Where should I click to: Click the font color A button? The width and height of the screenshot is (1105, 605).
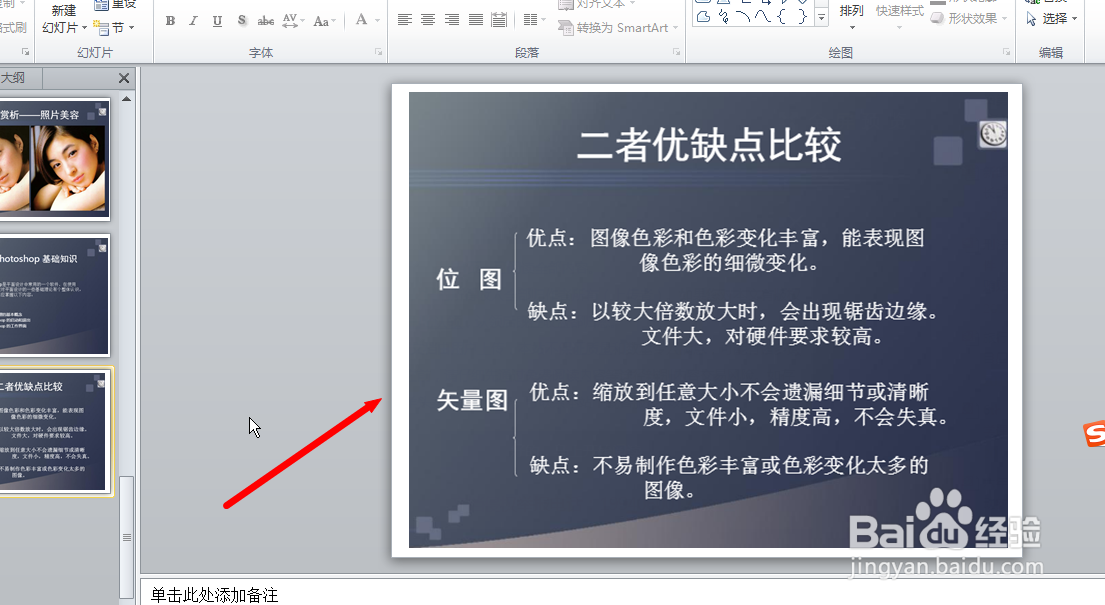click(362, 20)
